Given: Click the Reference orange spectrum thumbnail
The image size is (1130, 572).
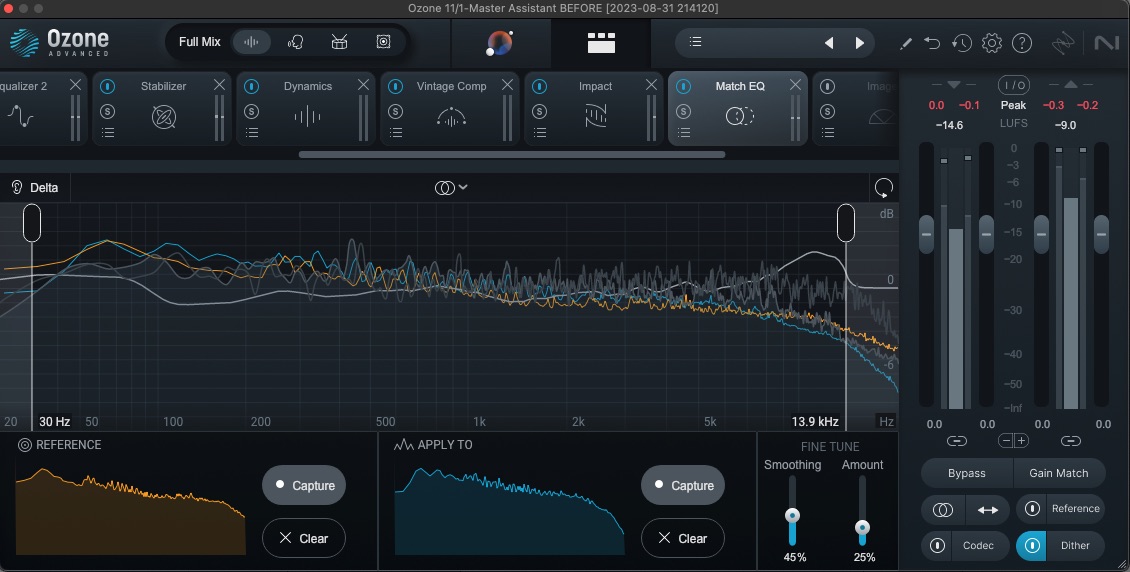Looking at the screenshot, I should click(130, 511).
